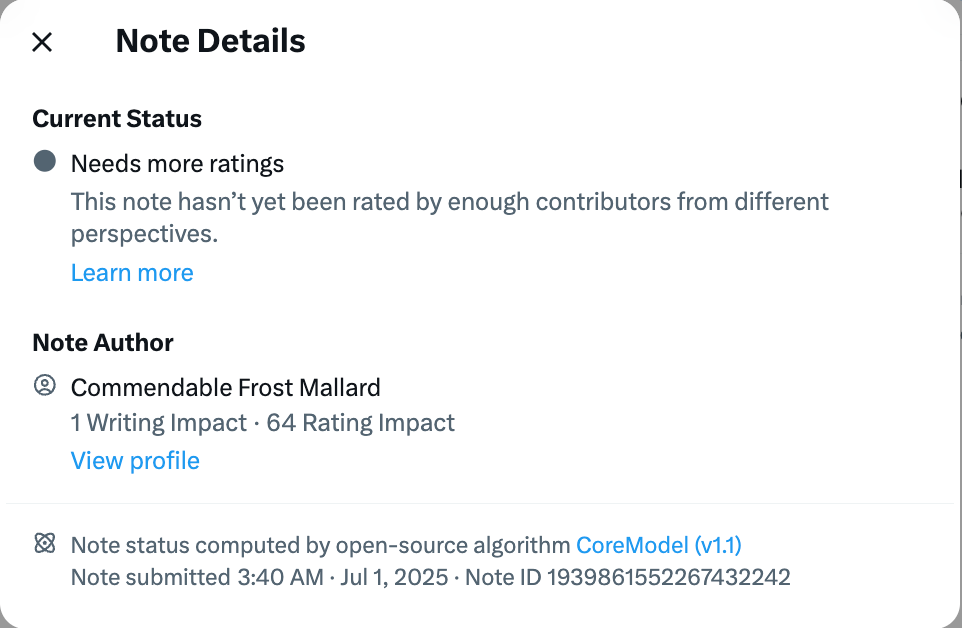Click the divider line below View profile
The width and height of the screenshot is (962, 628).
point(480,504)
